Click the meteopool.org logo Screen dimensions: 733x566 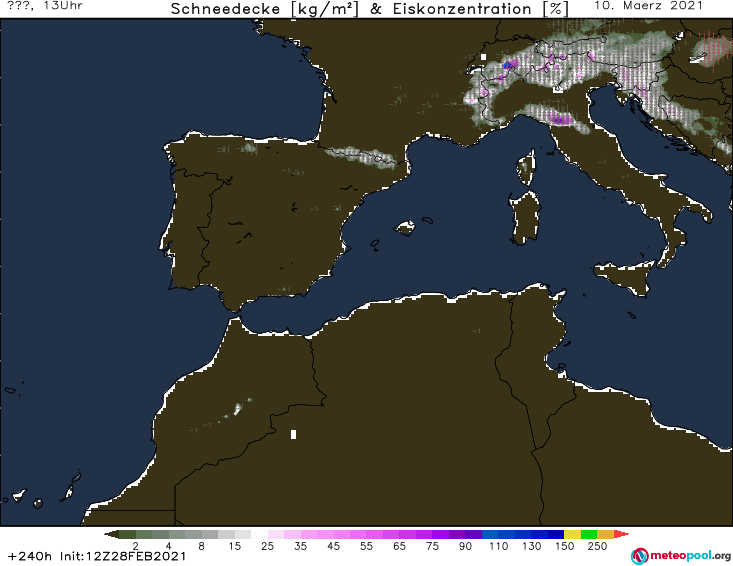point(681,556)
